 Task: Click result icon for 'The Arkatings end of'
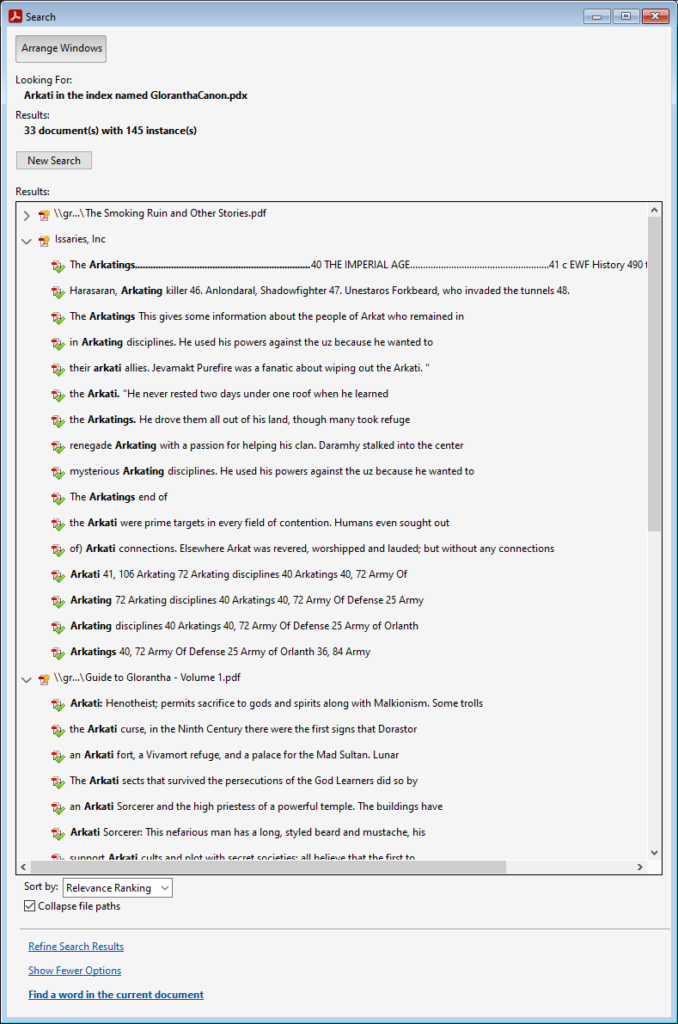click(58, 498)
